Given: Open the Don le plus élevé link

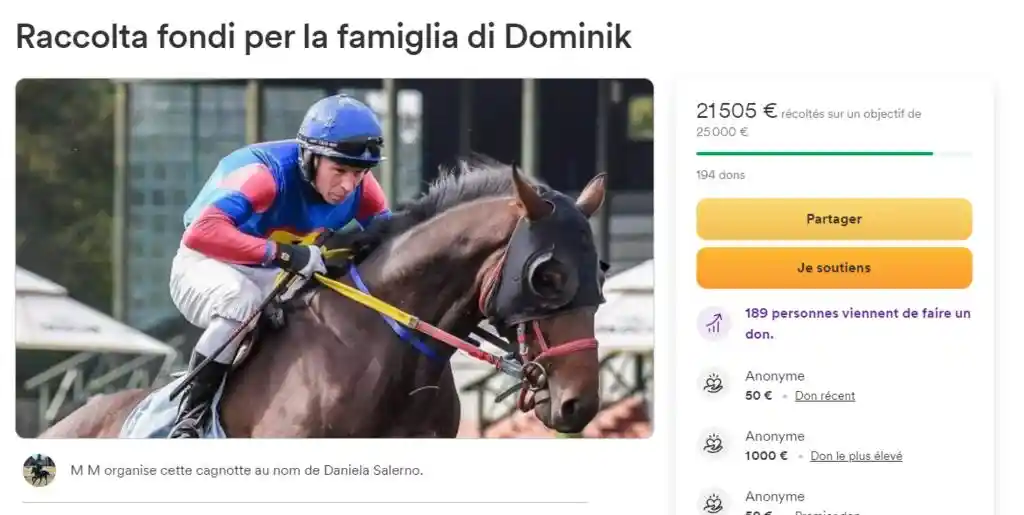Looking at the screenshot, I should coord(856,456).
